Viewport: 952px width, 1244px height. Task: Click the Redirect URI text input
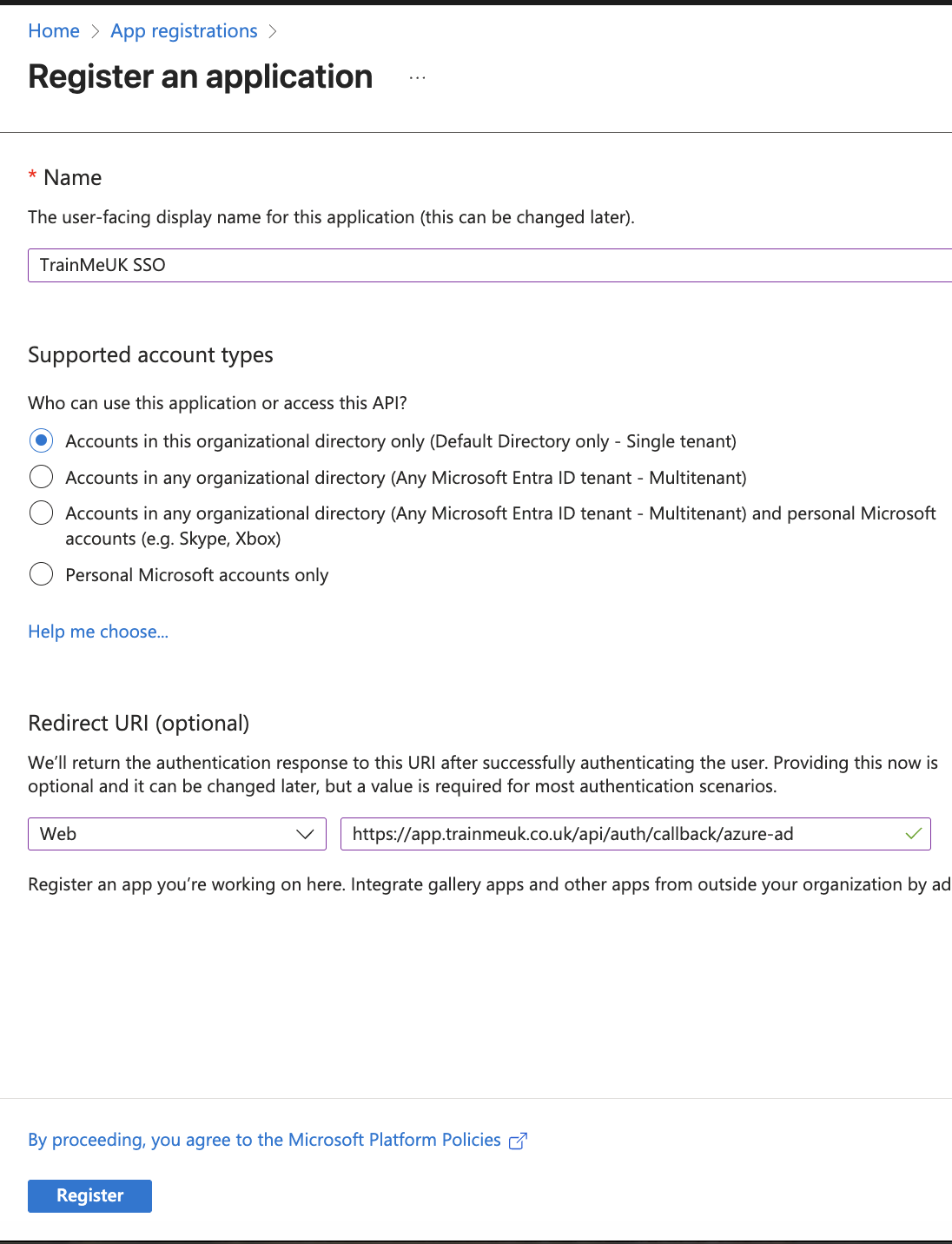608,834
